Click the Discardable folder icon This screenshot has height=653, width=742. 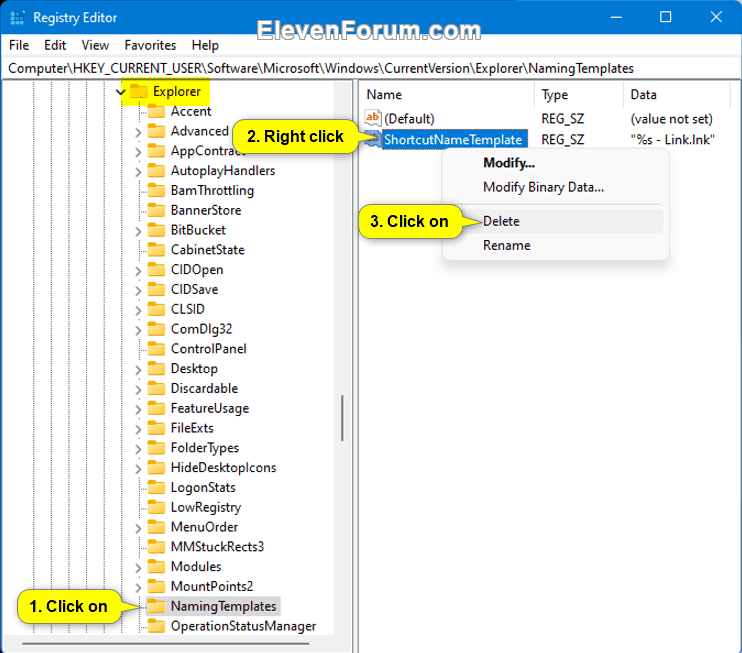(x=156, y=388)
